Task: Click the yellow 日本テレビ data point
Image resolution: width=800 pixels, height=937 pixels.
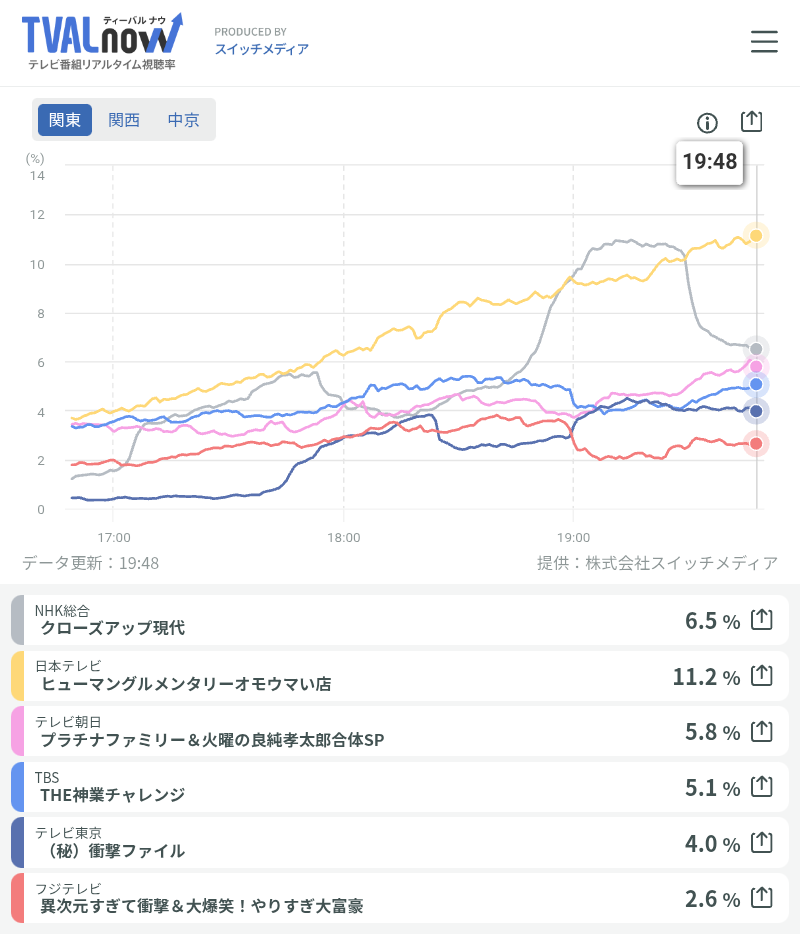Action: (x=757, y=236)
